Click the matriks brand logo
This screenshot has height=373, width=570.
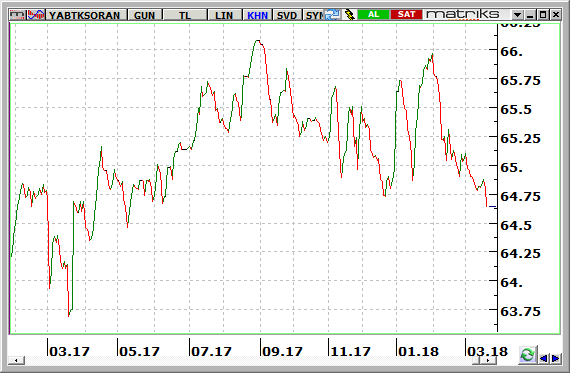coord(463,14)
